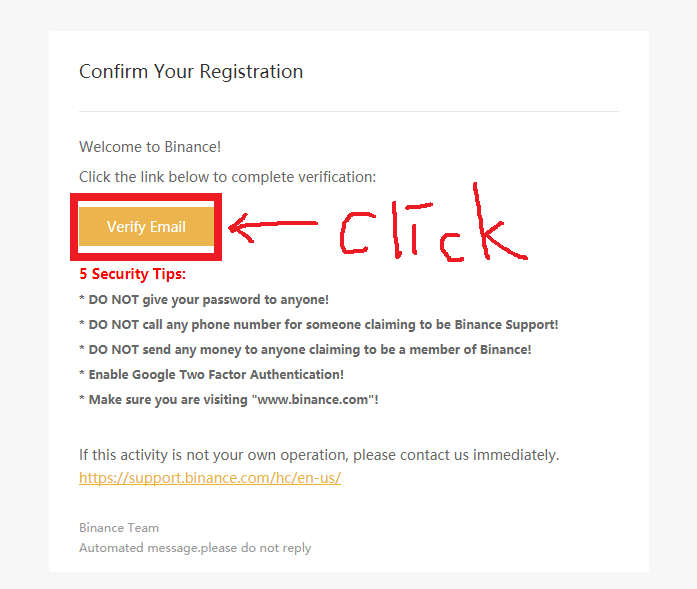
Task: Click the Verify Email button
Action: click(146, 227)
